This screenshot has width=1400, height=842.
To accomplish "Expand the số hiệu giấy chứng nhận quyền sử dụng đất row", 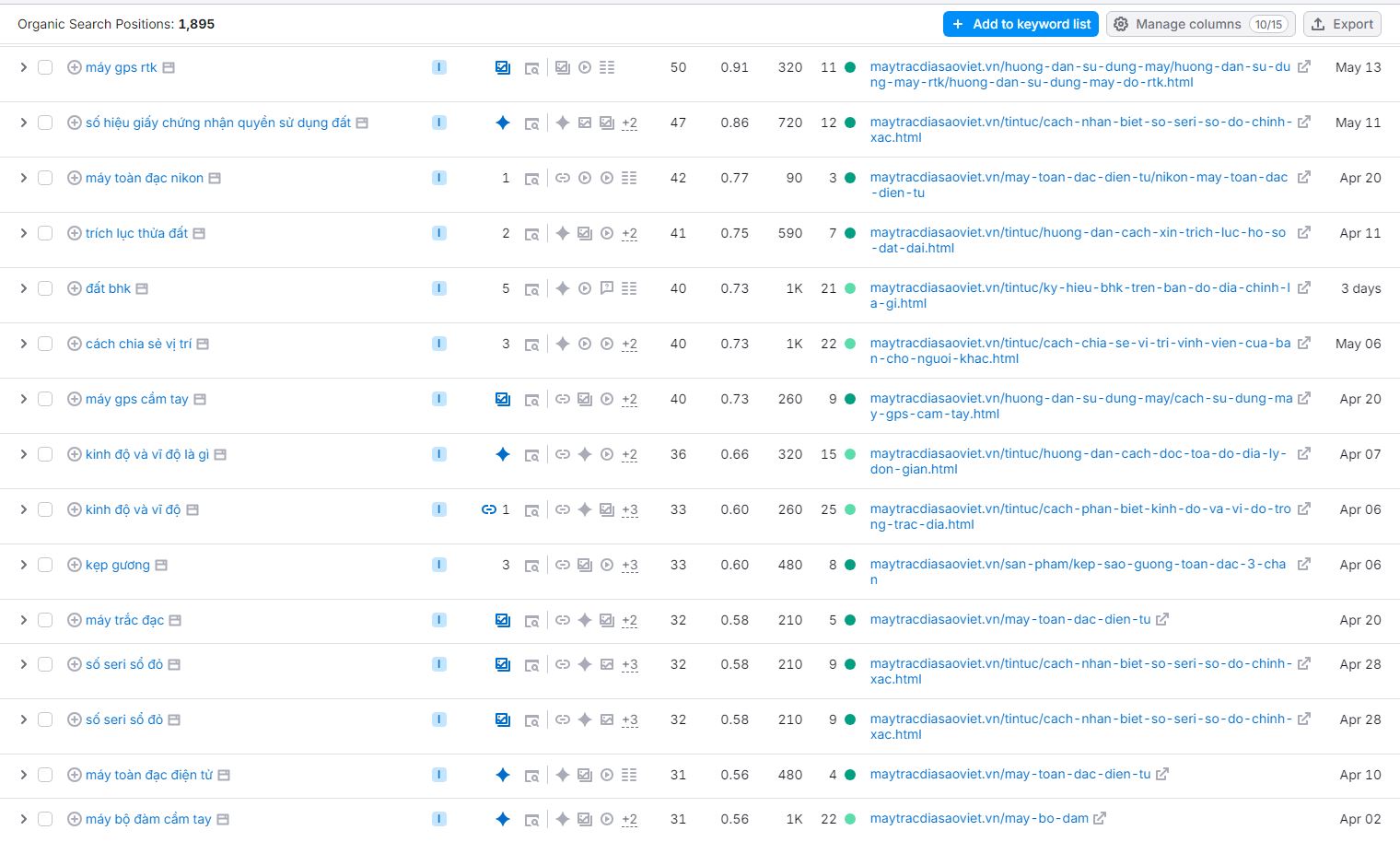I will tap(23, 123).
